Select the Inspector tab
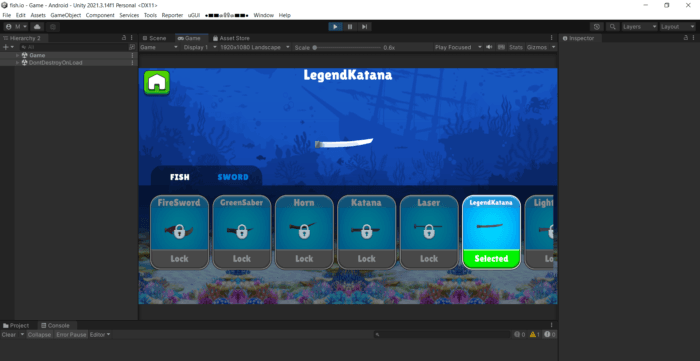This screenshot has height=361, width=700. [x=578, y=38]
